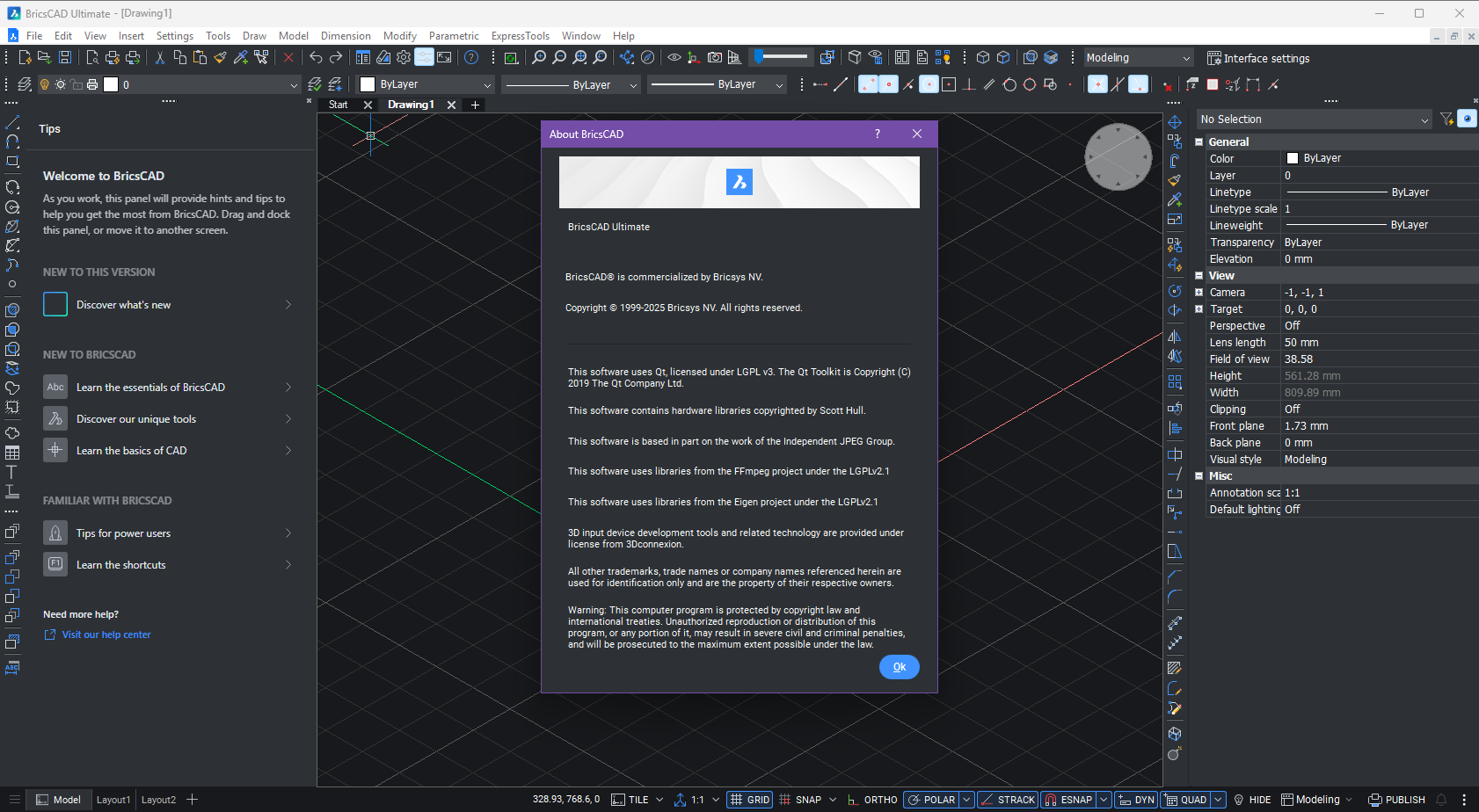Open the Help question-mark toolbar icon

pos(471,58)
